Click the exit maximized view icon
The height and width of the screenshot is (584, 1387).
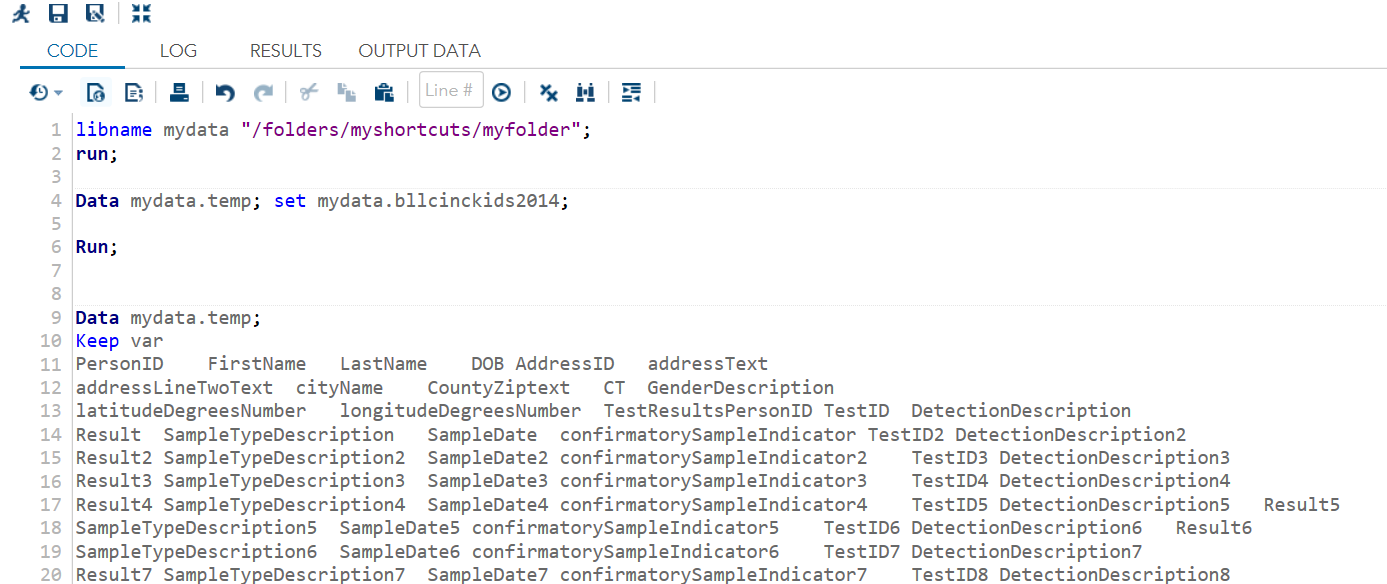coord(141,13)
